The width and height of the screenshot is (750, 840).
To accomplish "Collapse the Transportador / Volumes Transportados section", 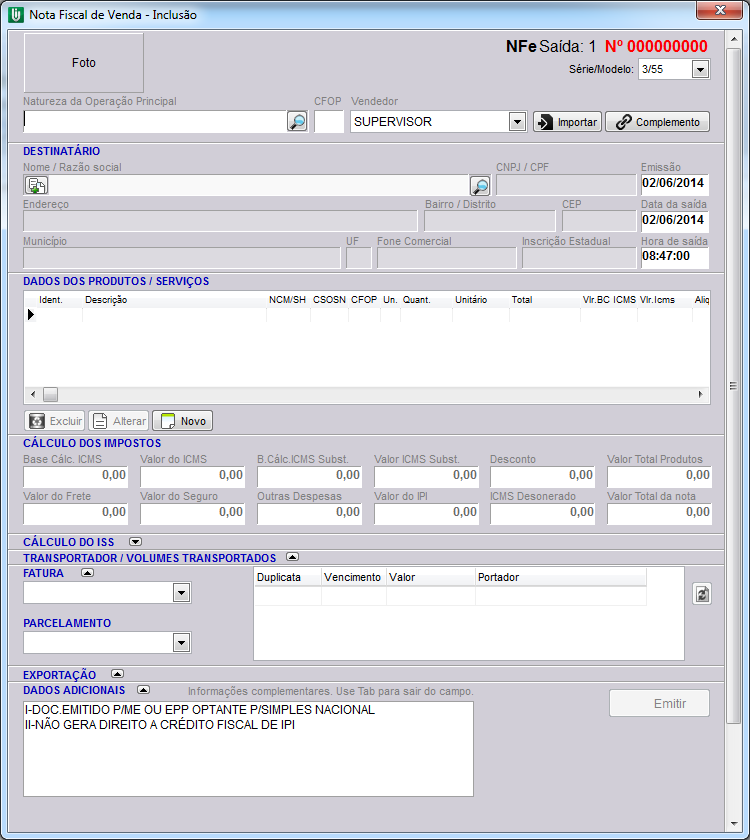I will (292, 557).
